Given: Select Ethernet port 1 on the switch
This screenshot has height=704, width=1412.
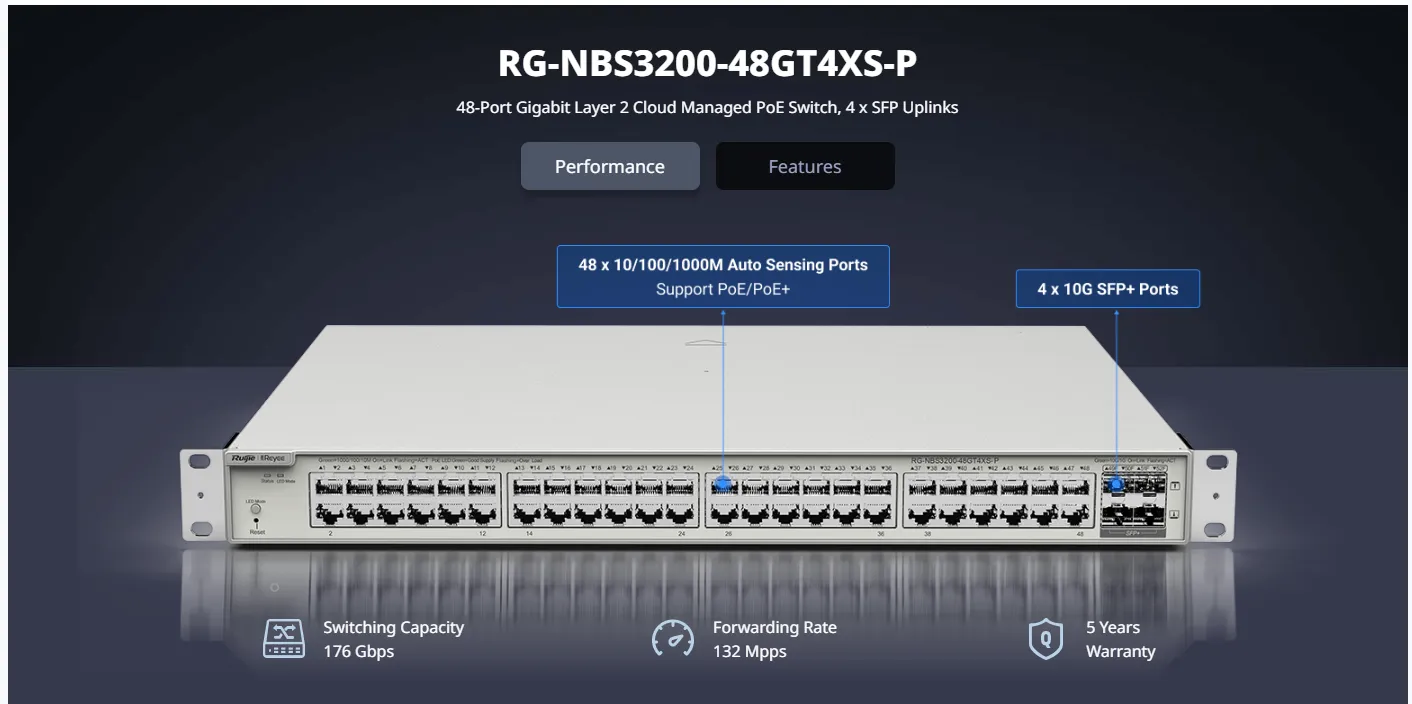Looking at the screenshot, I should pyautogui.click(x=330, y=487).
